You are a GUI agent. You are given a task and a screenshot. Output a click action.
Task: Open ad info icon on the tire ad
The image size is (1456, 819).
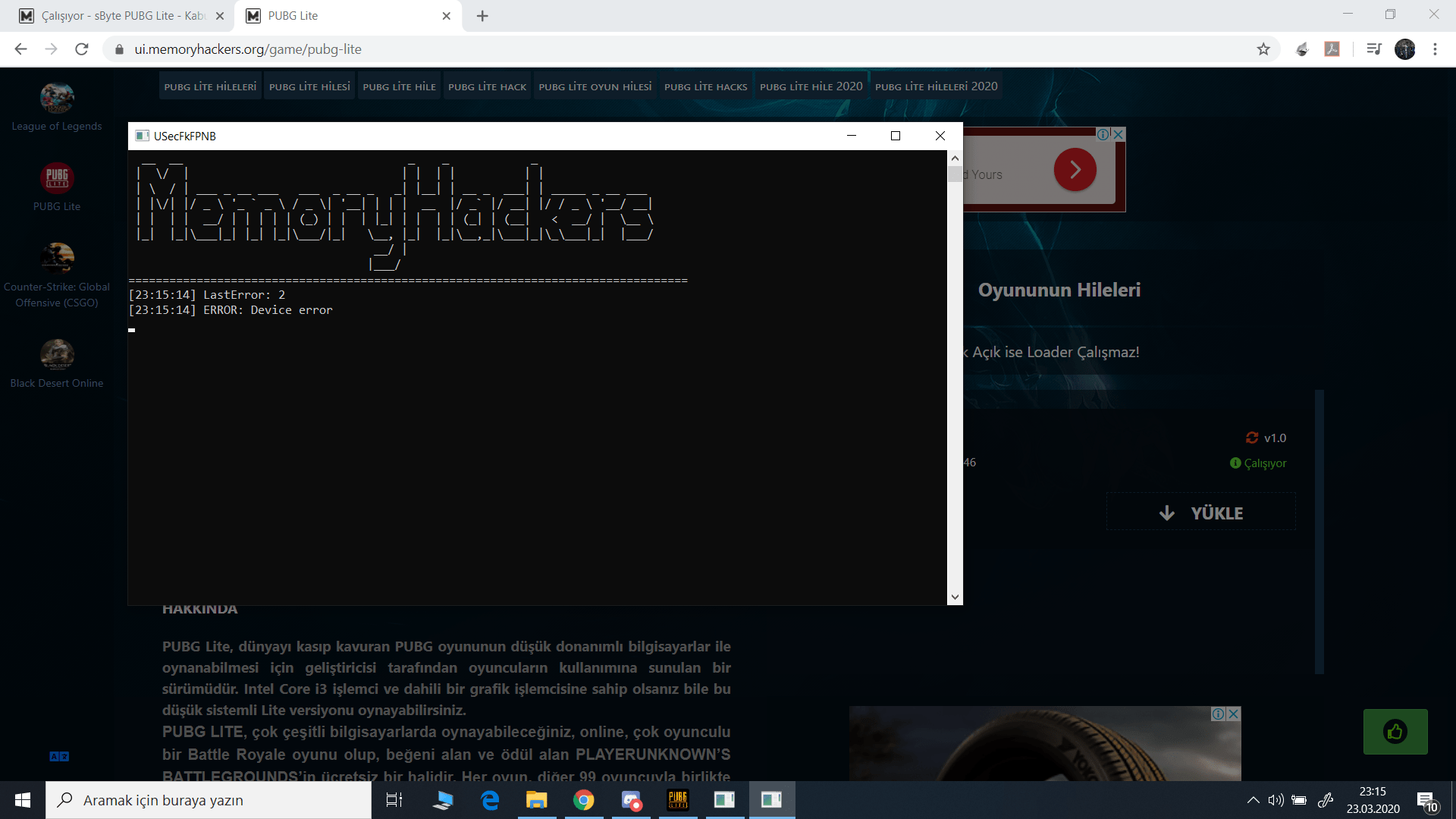pos(1219,714)
